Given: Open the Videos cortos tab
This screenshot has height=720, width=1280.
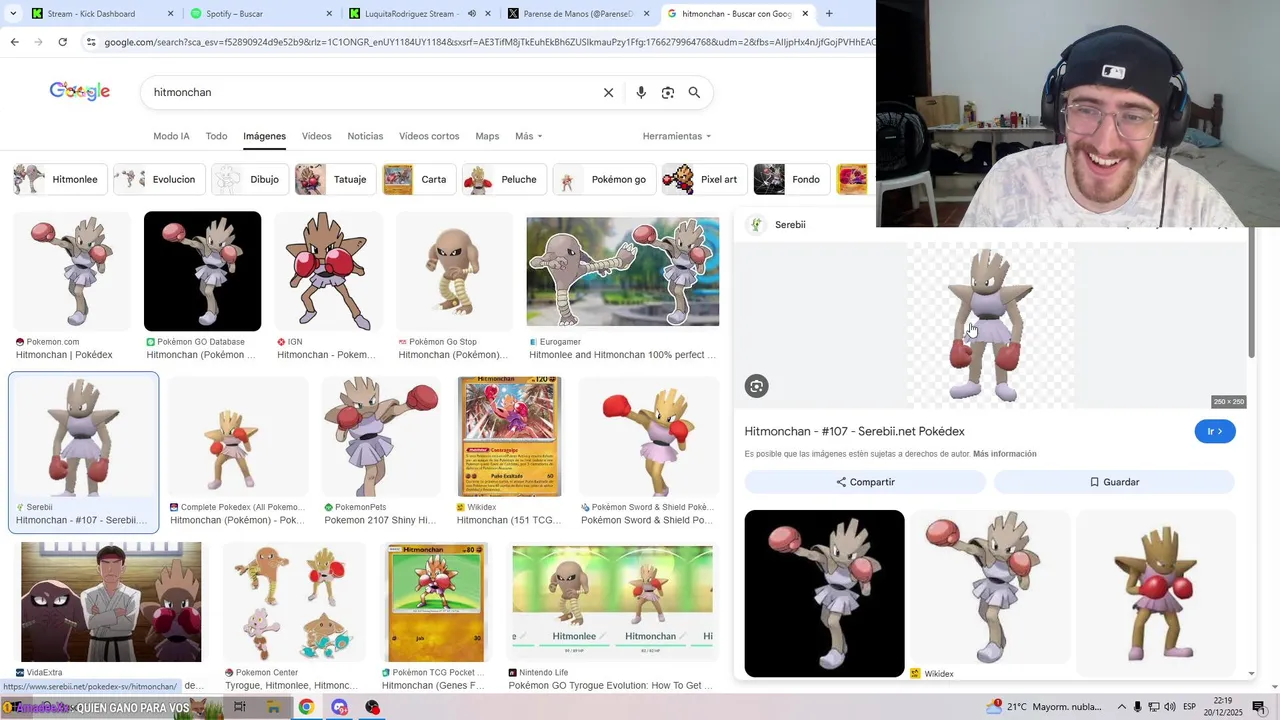Looking at the screenshot, I should 429,136.
